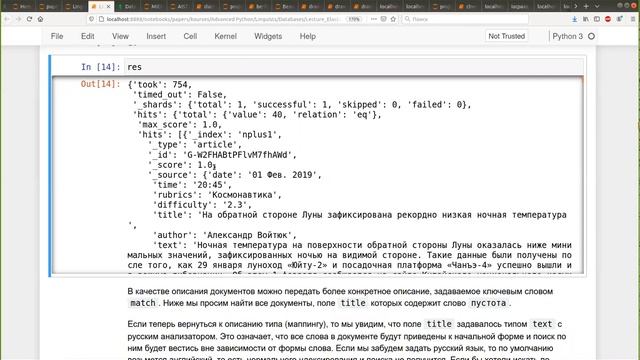Focus the Поиск search field
The image size is (640, 360).
coord(465,19)
